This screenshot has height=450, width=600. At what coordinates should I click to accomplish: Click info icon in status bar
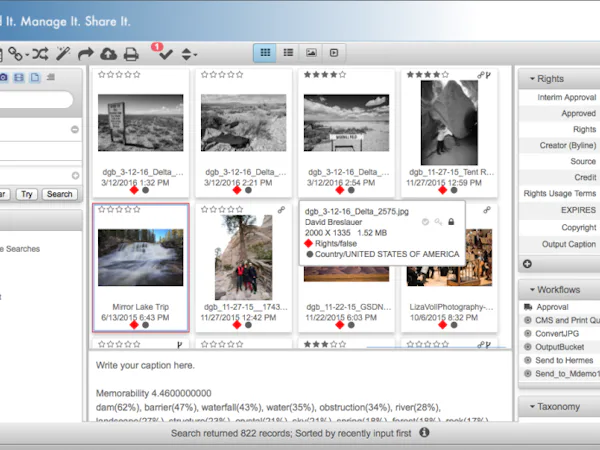click(424, 432)
